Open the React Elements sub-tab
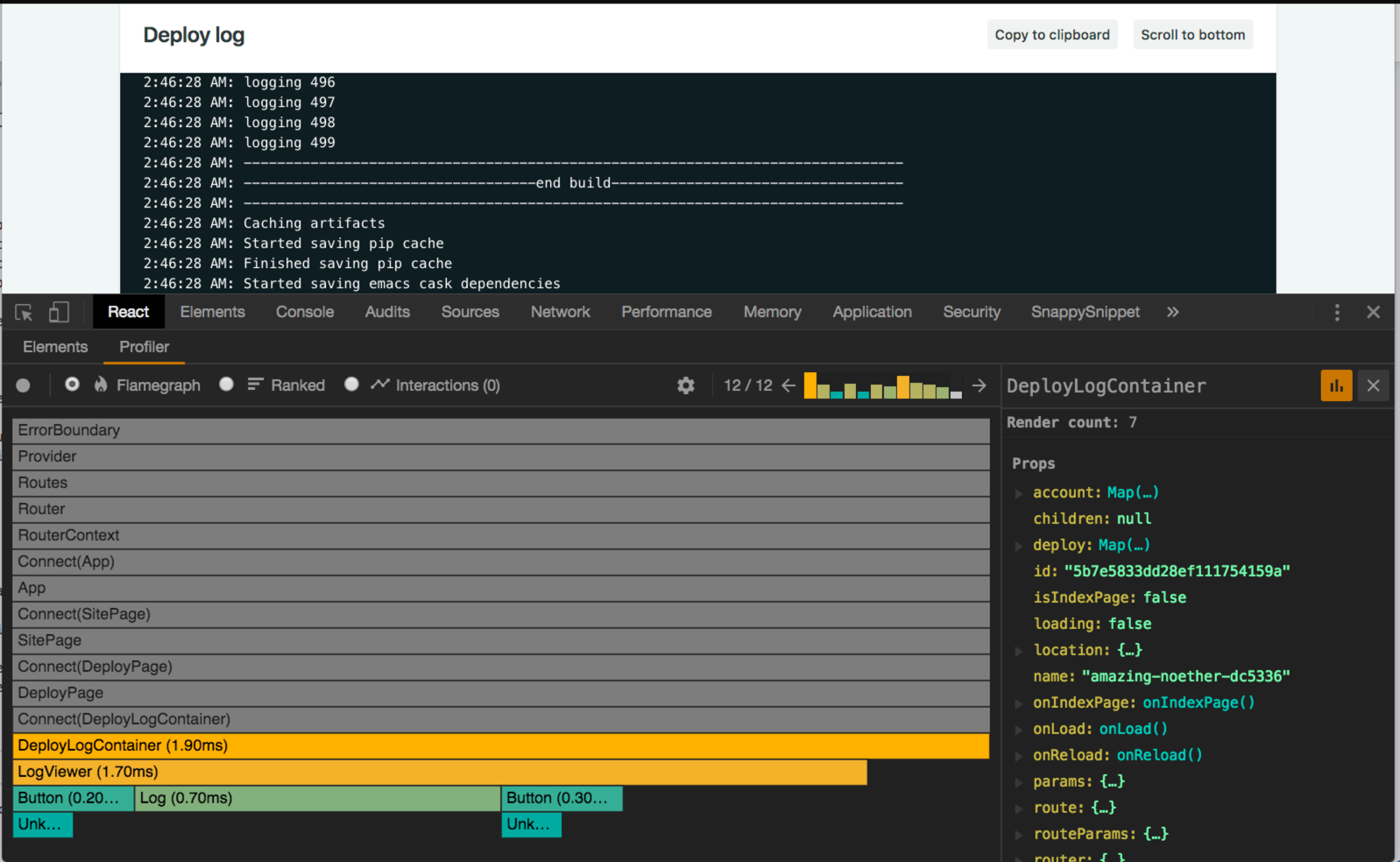1400x862 pixels. (55, 347)
